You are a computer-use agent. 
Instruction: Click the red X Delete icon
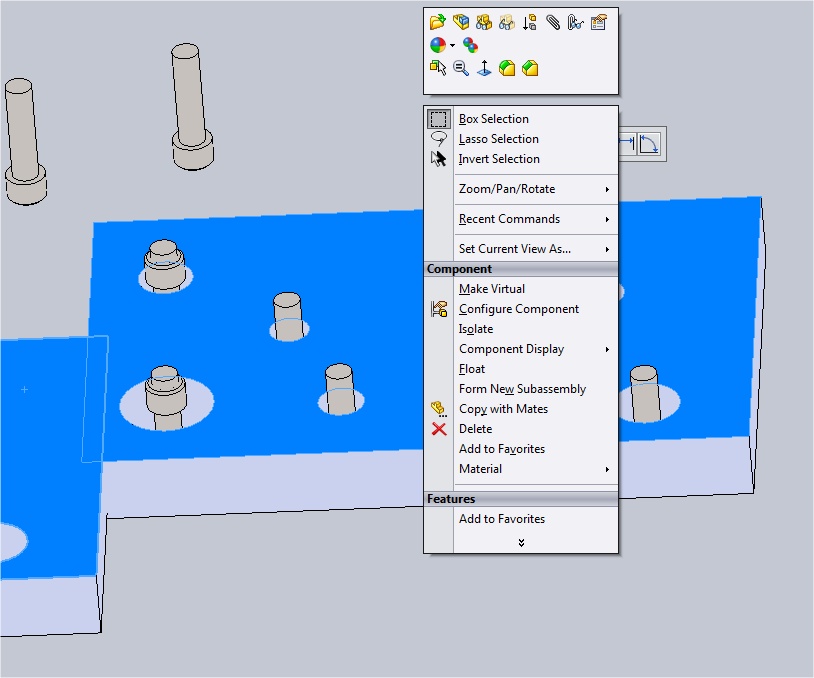[439, 429]
